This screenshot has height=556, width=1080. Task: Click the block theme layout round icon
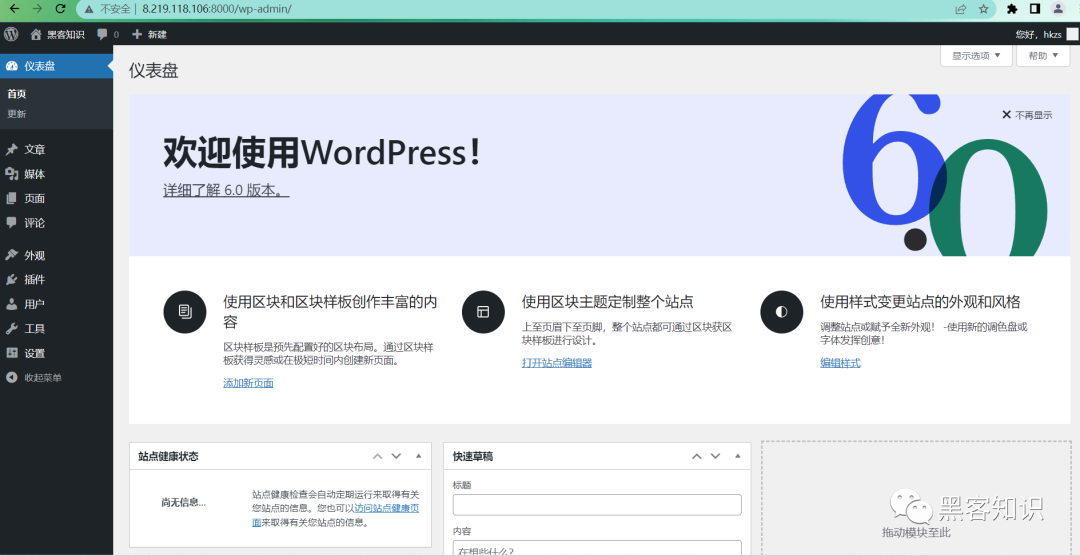(x=483, y=312)
